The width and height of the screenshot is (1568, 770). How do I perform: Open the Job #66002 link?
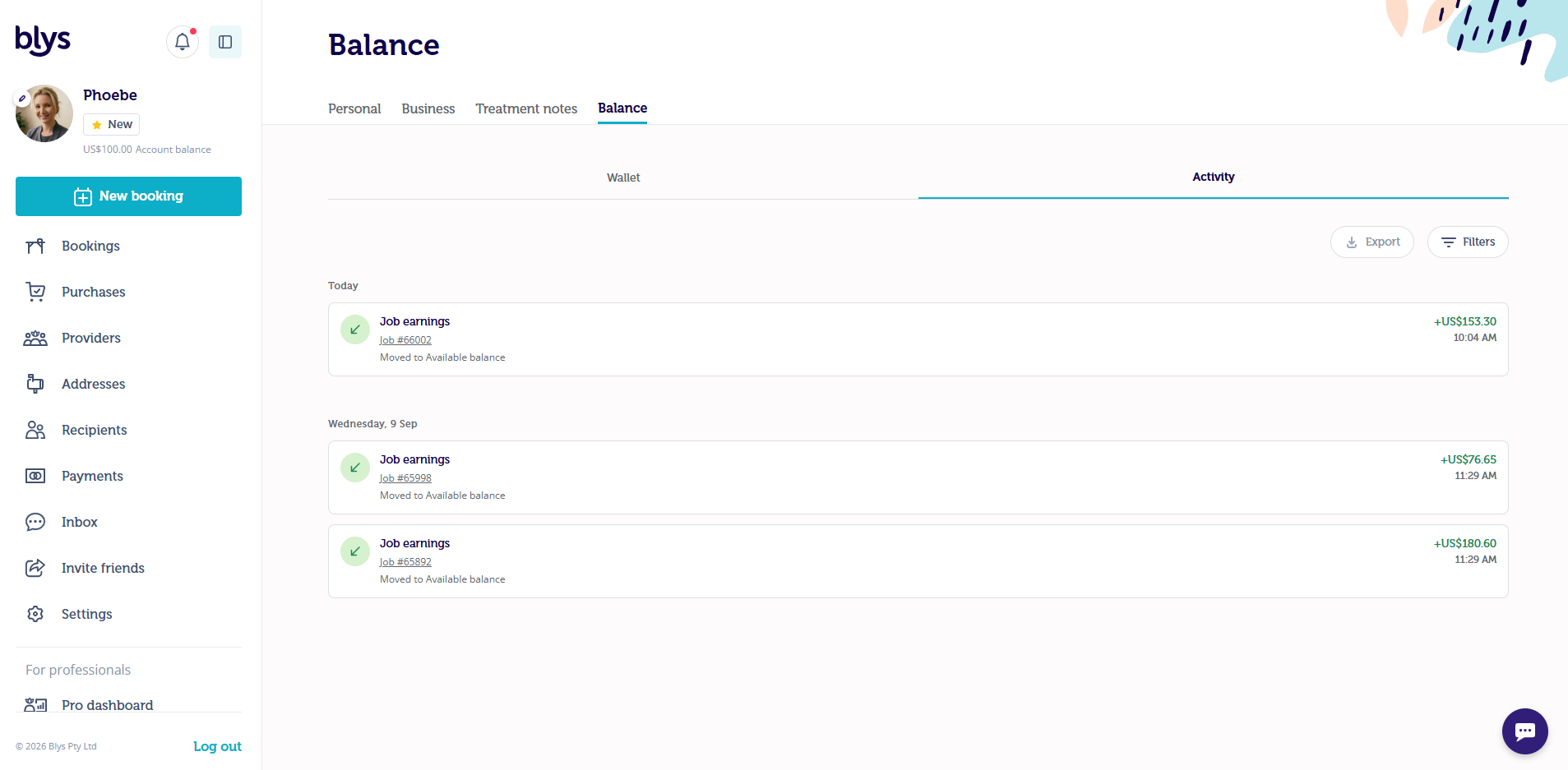pyautogui.click(x=405, y=340)
